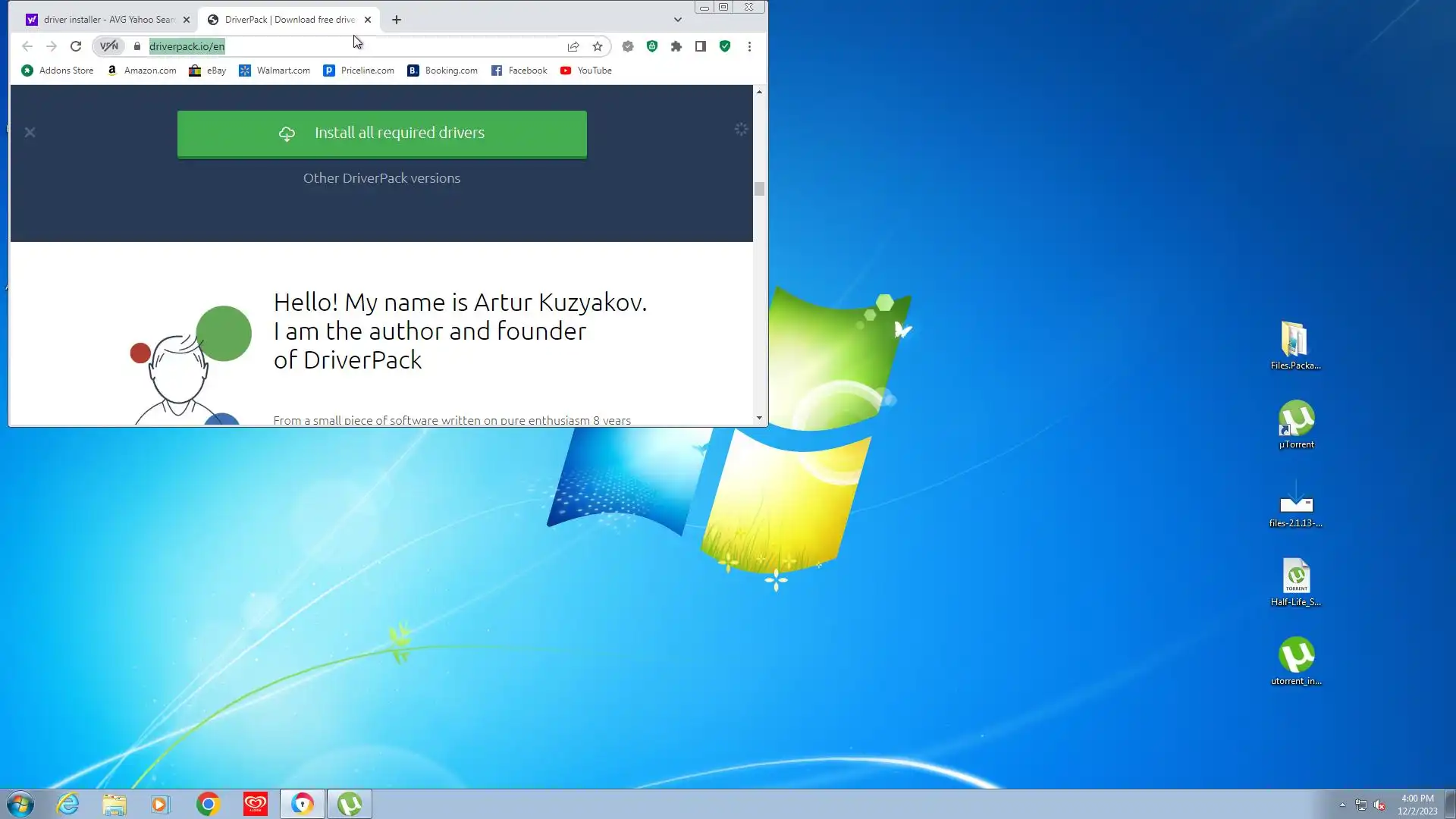
Task: Toggle the browser side panel
Action: coord(701,46)
